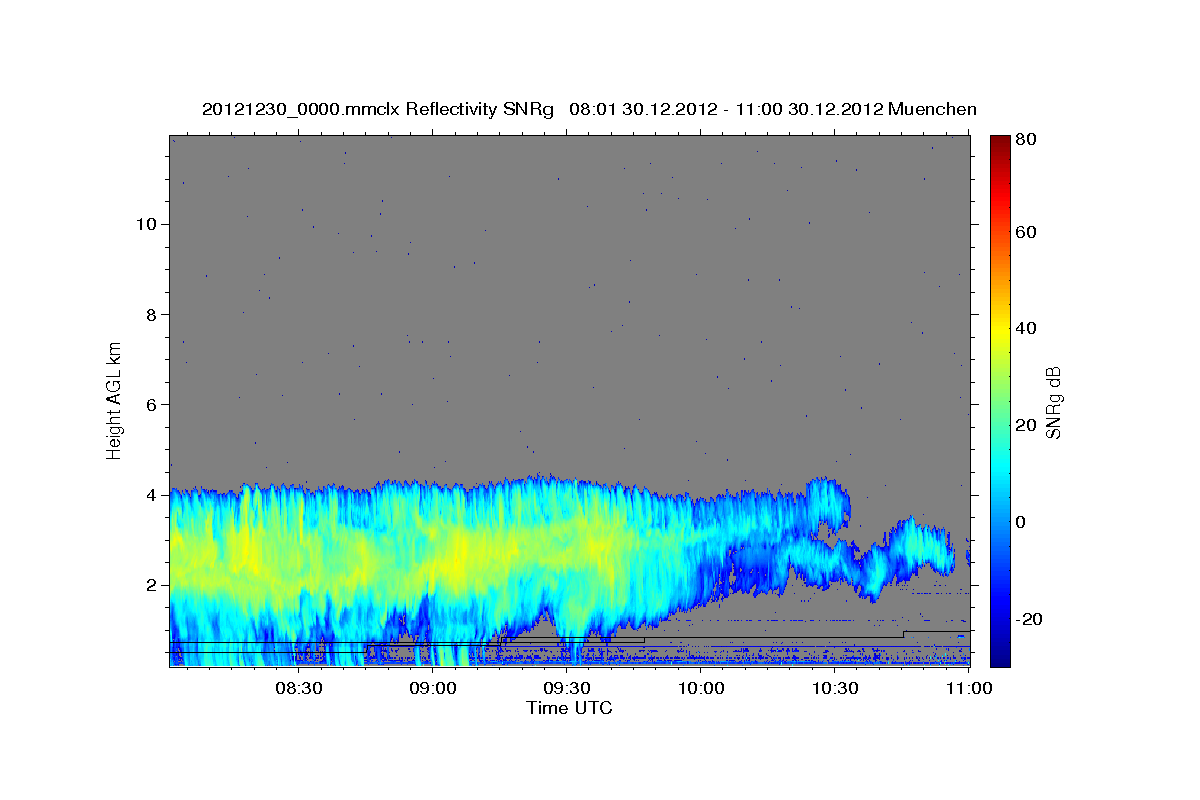Click the 11:00 time tick label
The image size is (1200, 800).
[x=967, y=688]
